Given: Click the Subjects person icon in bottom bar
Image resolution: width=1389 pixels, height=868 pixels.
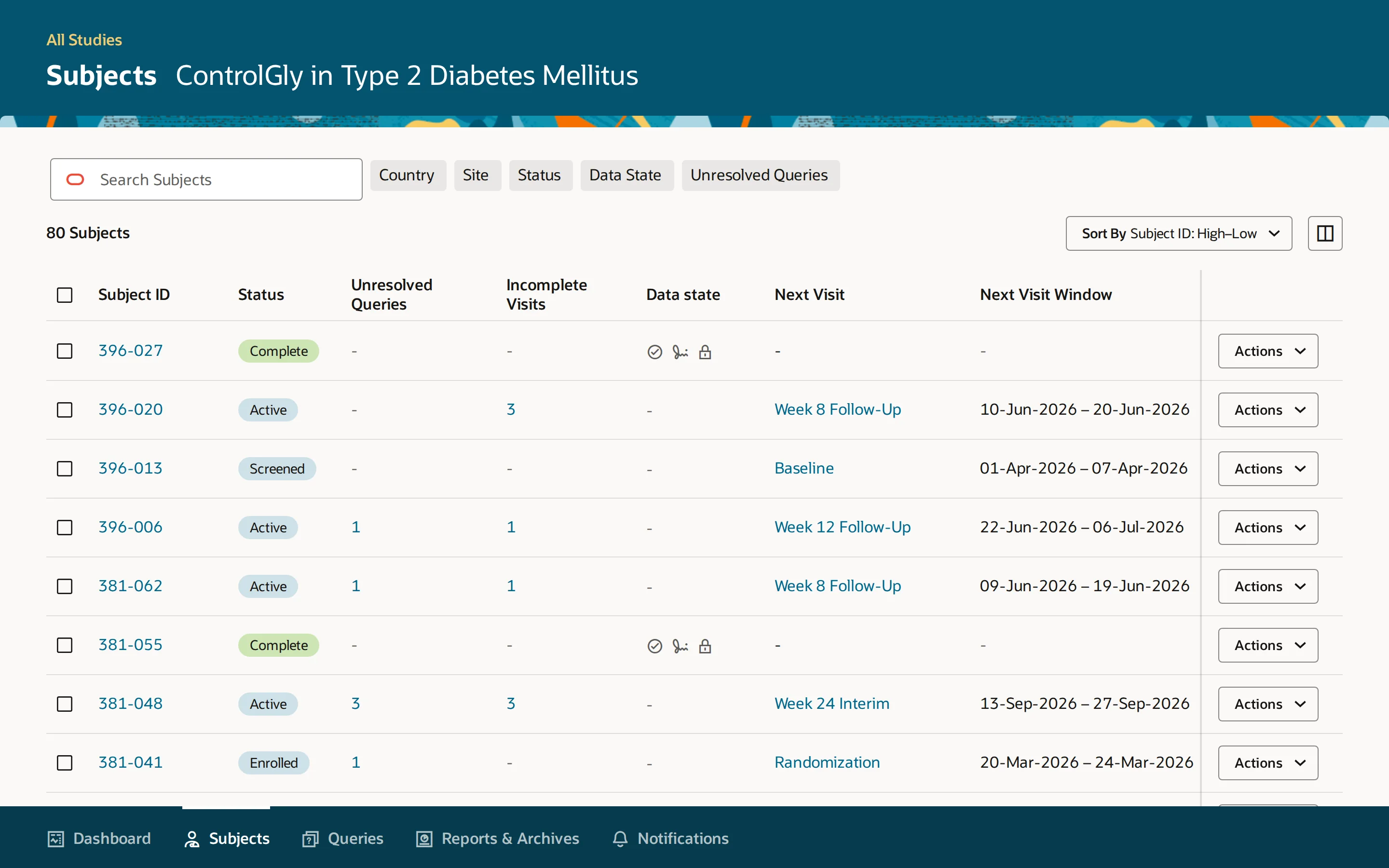Looking at the screenshot, I should 191,839.
